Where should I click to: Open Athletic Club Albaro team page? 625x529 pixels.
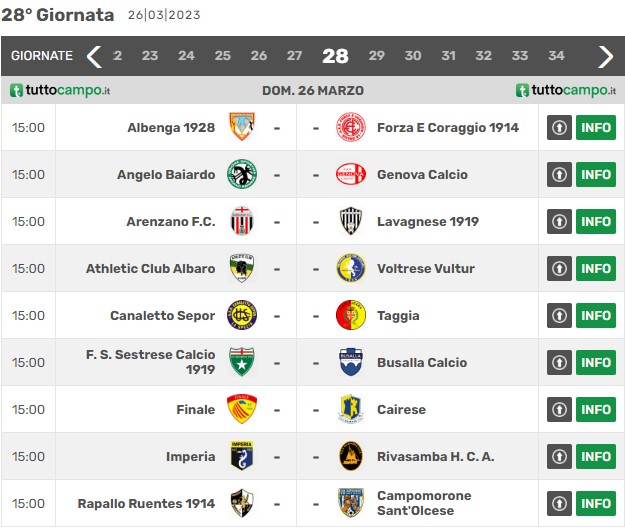150,268
